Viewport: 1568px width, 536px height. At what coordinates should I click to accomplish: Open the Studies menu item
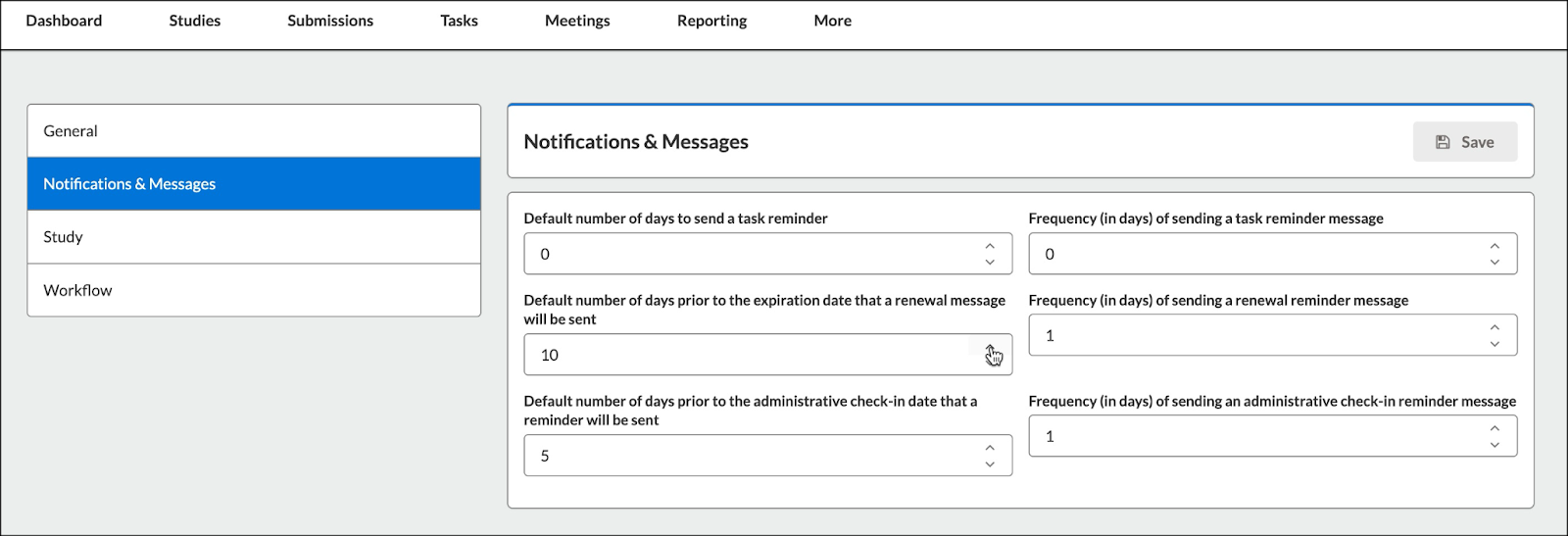pyautogui.click(x=195, y=21)
